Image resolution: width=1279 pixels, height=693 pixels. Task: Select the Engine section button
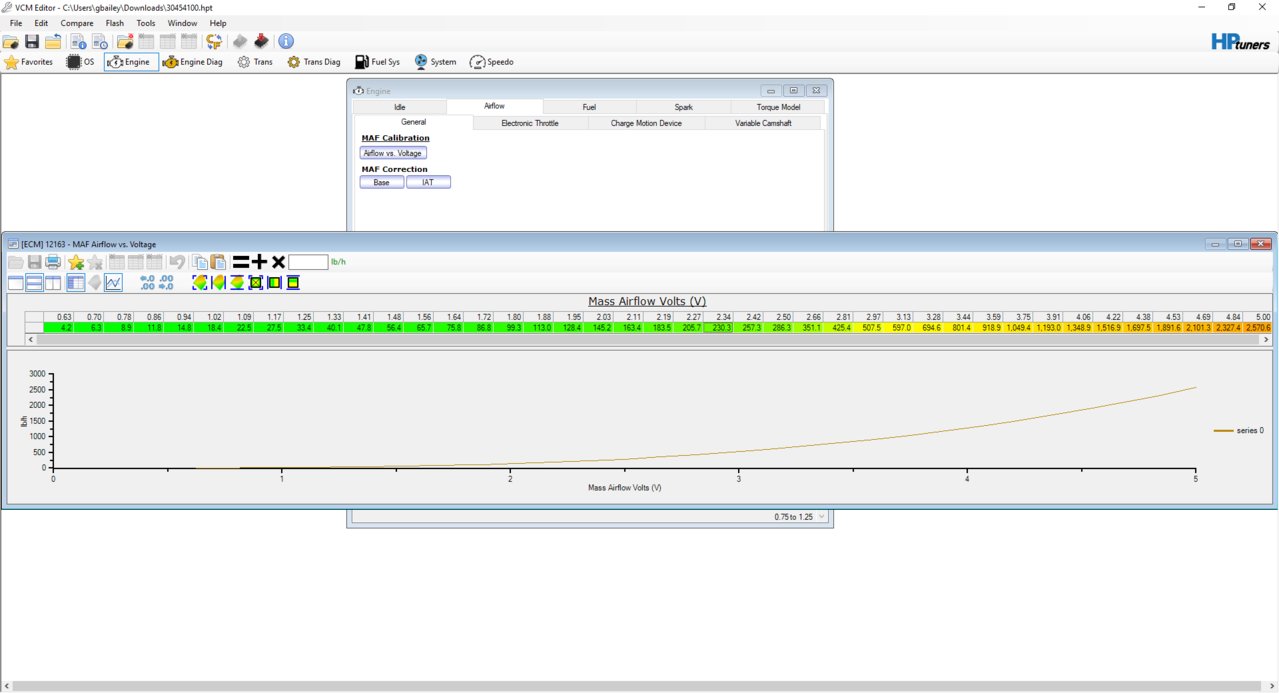pos(131,62)
